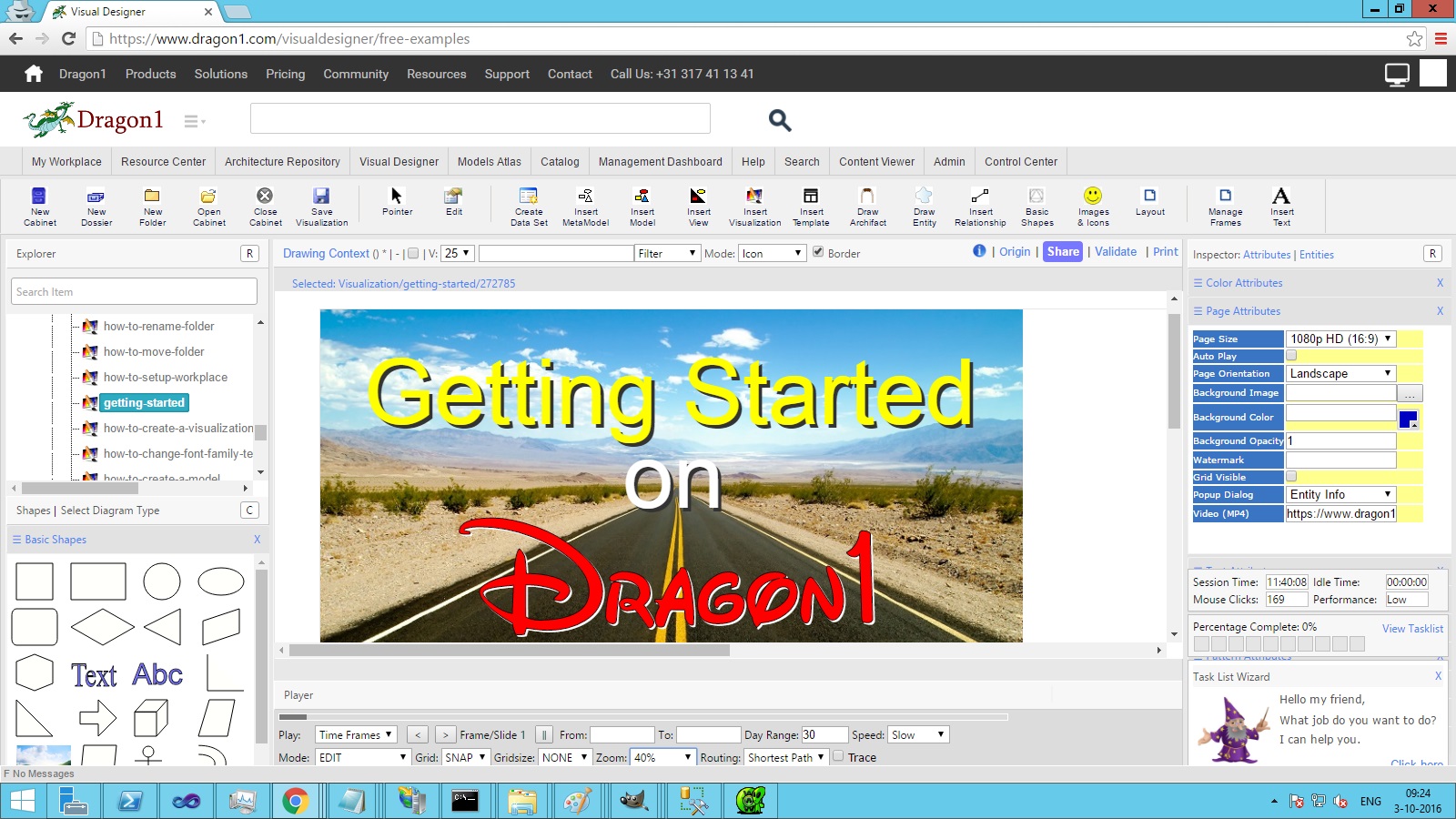Click Insert Template icon
1456x819 pixels.
click(811, 206)
